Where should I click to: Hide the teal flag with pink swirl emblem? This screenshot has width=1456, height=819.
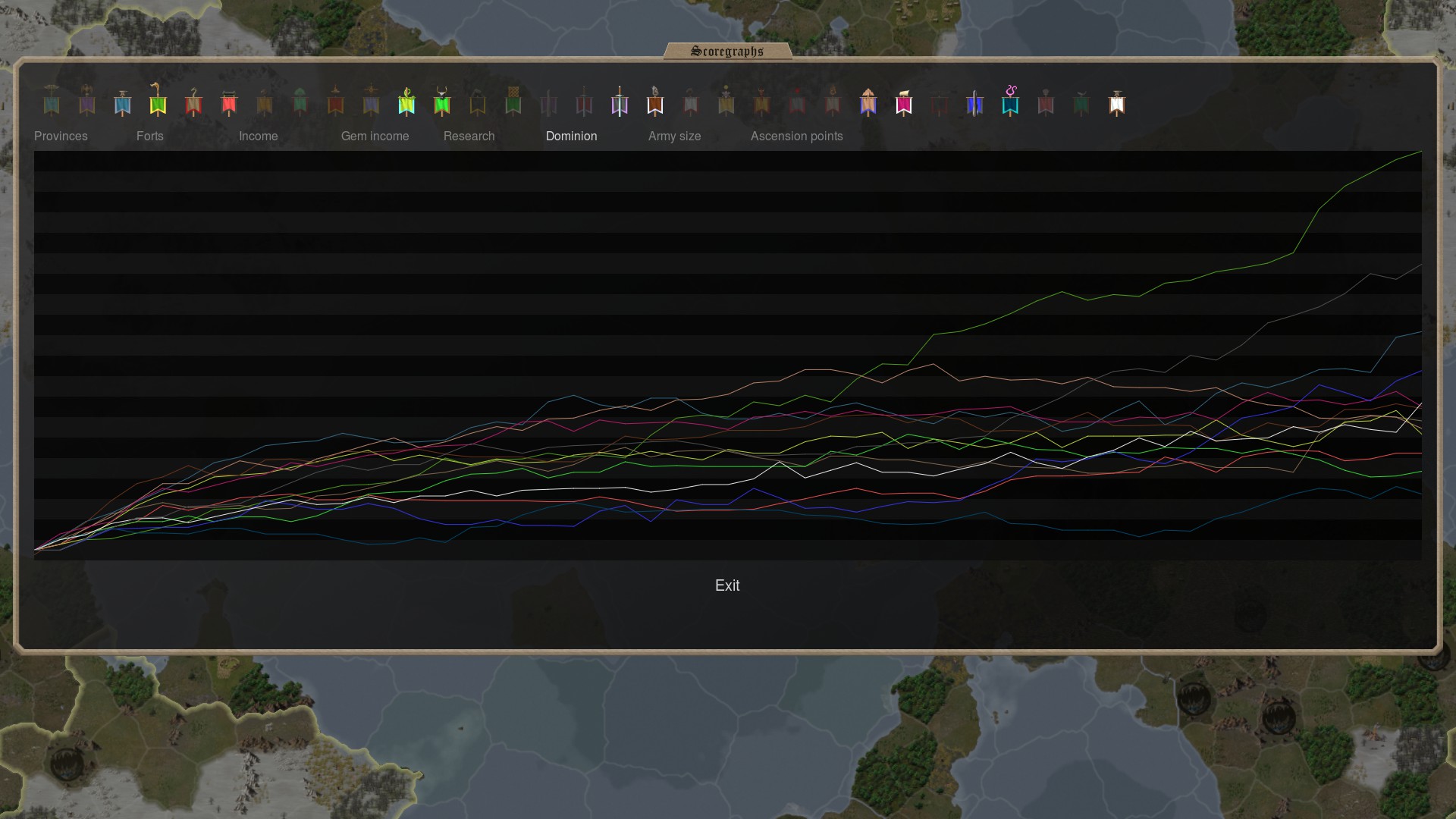[1010, 101]
